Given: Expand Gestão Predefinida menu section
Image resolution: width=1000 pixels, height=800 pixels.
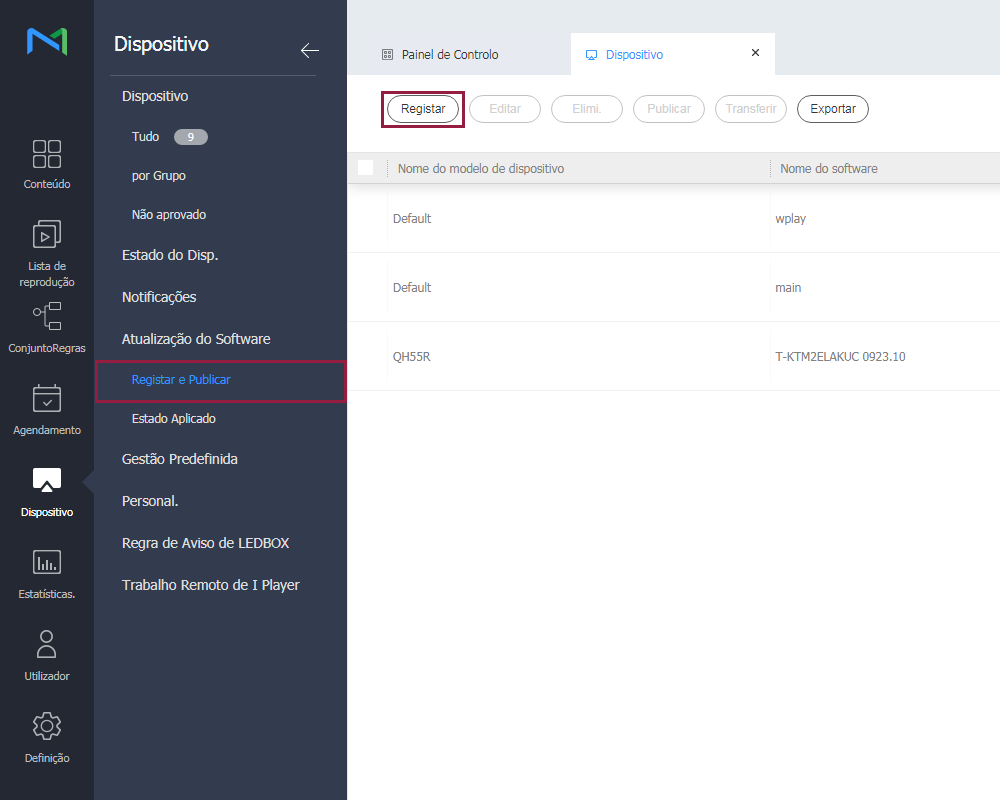Looking at the screenshot, I should point(179,459).
